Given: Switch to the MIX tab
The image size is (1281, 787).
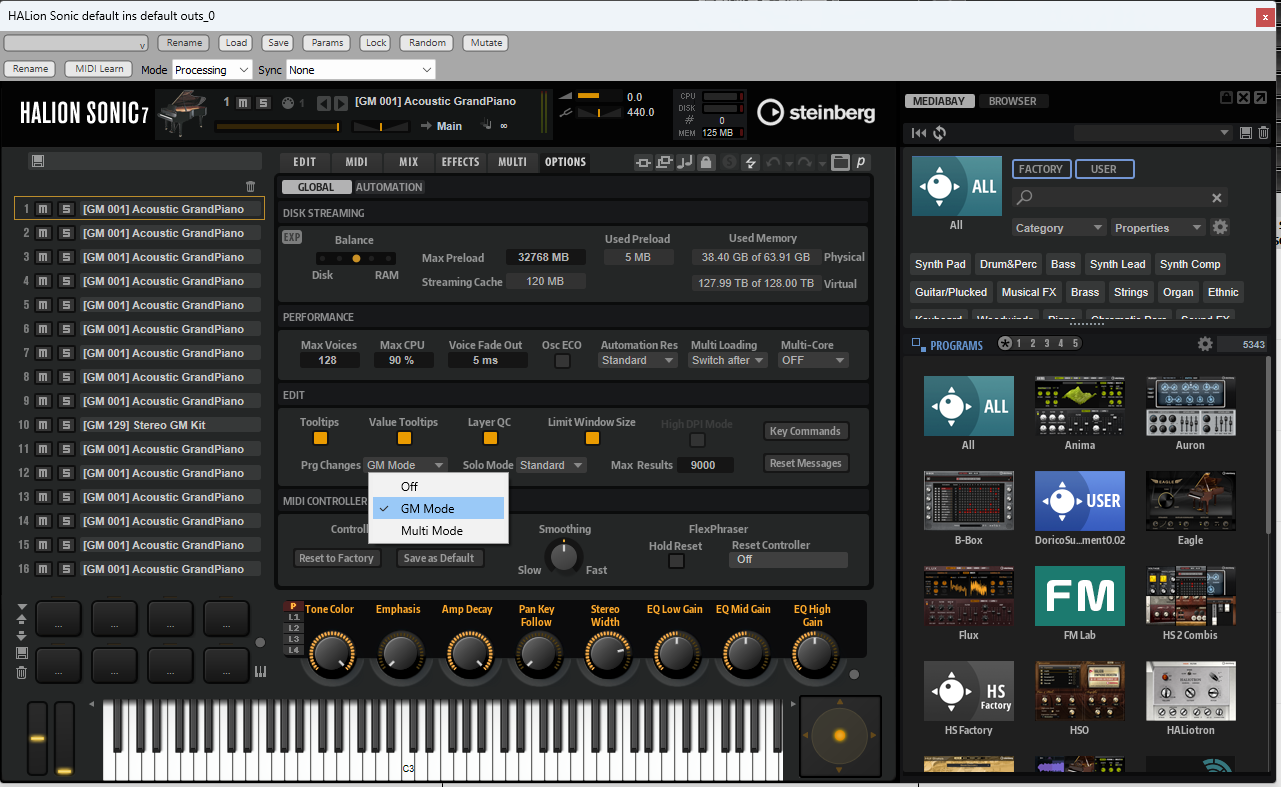Looking at the screenshot, I should point(409,162).
